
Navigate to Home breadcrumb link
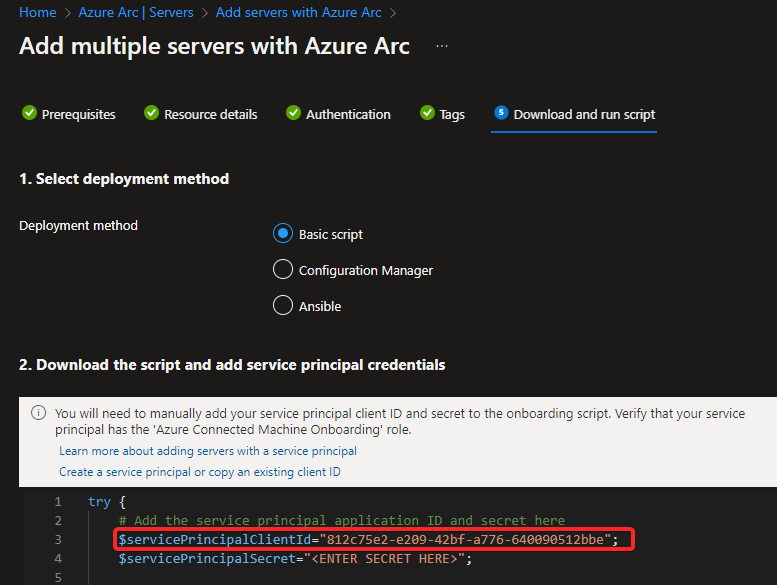tap(38, 12)
